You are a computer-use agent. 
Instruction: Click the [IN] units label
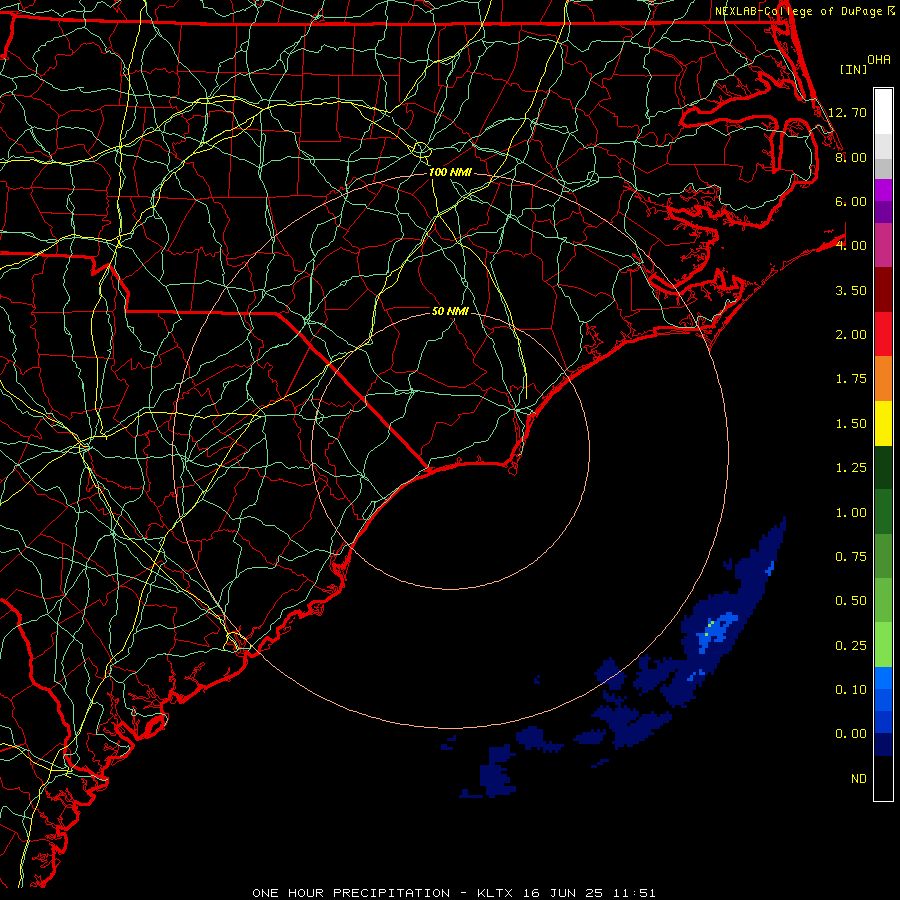coord(853,69)
